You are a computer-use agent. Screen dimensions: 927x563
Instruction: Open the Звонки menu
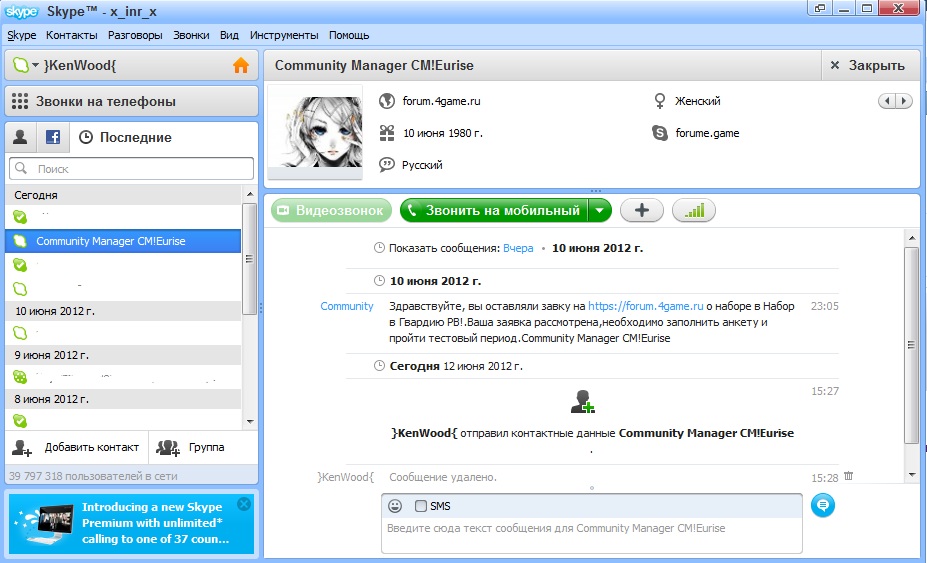pos(191,35)
